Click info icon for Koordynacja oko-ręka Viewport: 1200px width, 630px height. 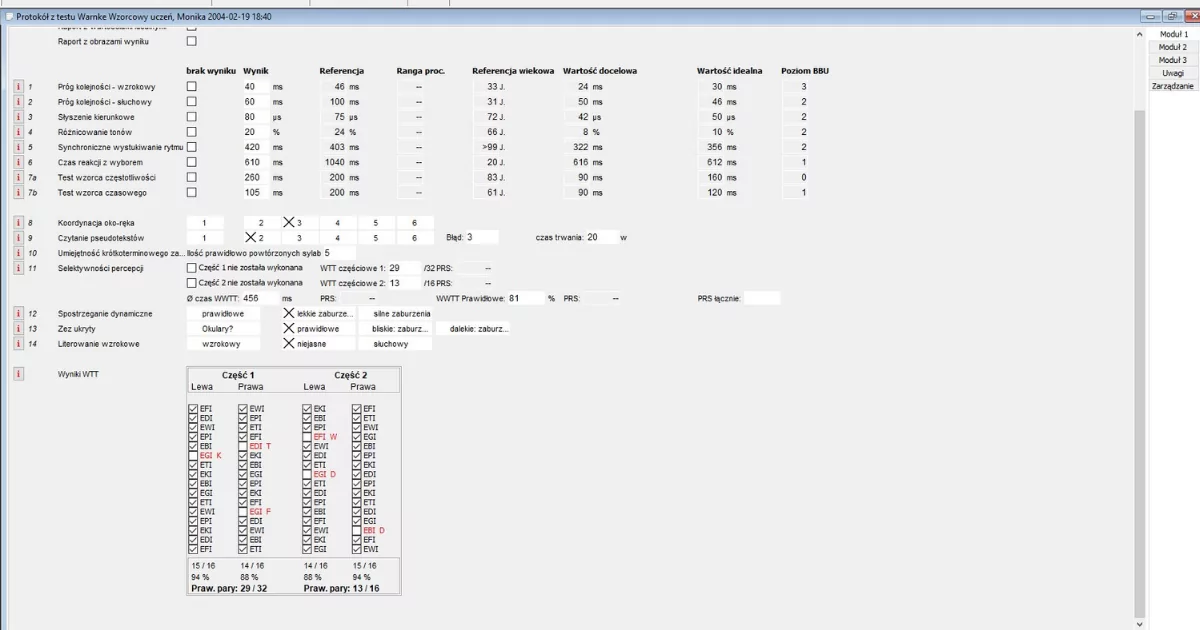click(17, 223)
